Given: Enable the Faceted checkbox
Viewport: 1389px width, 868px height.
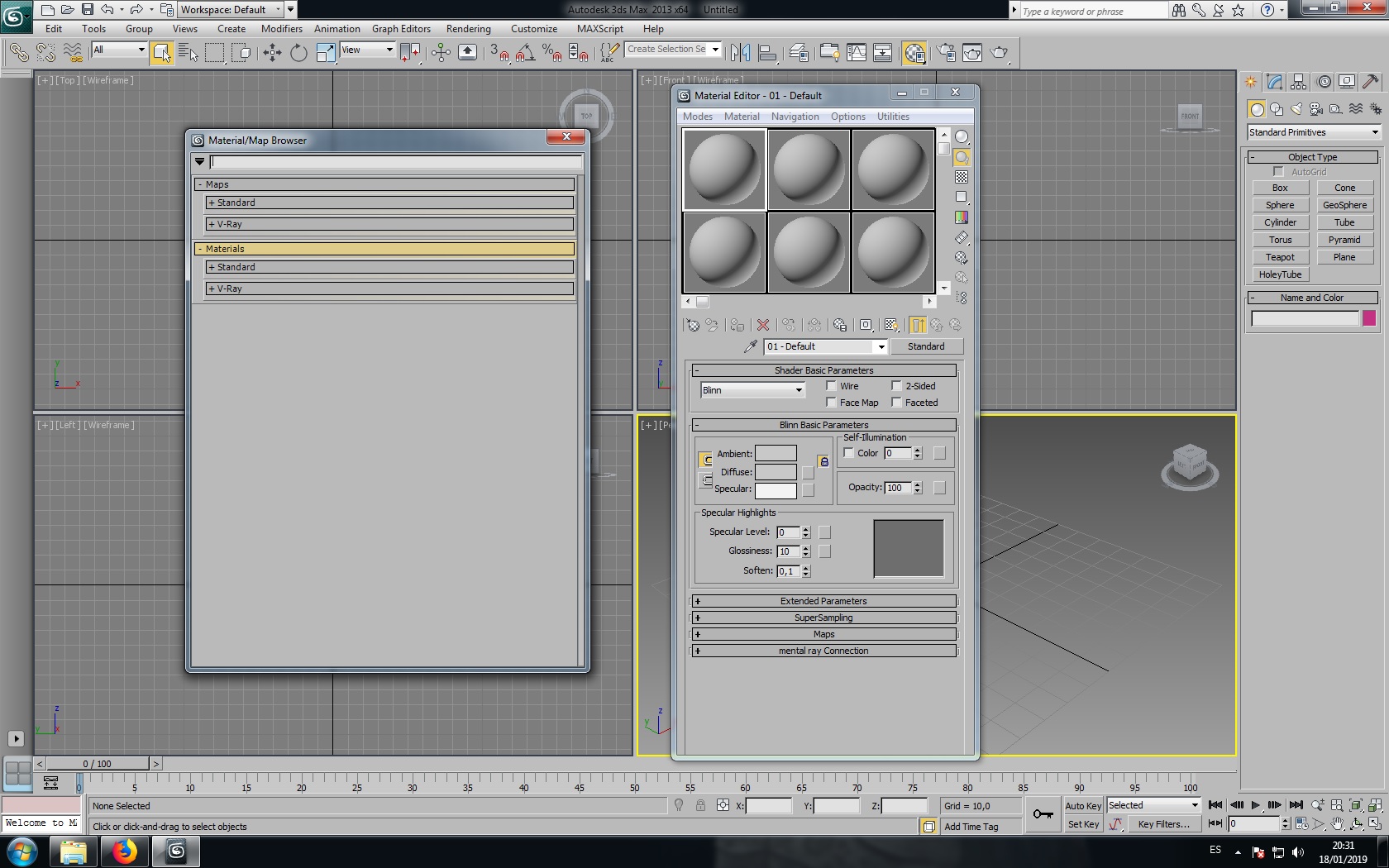Looking at the screenshot, I should 896,403.
